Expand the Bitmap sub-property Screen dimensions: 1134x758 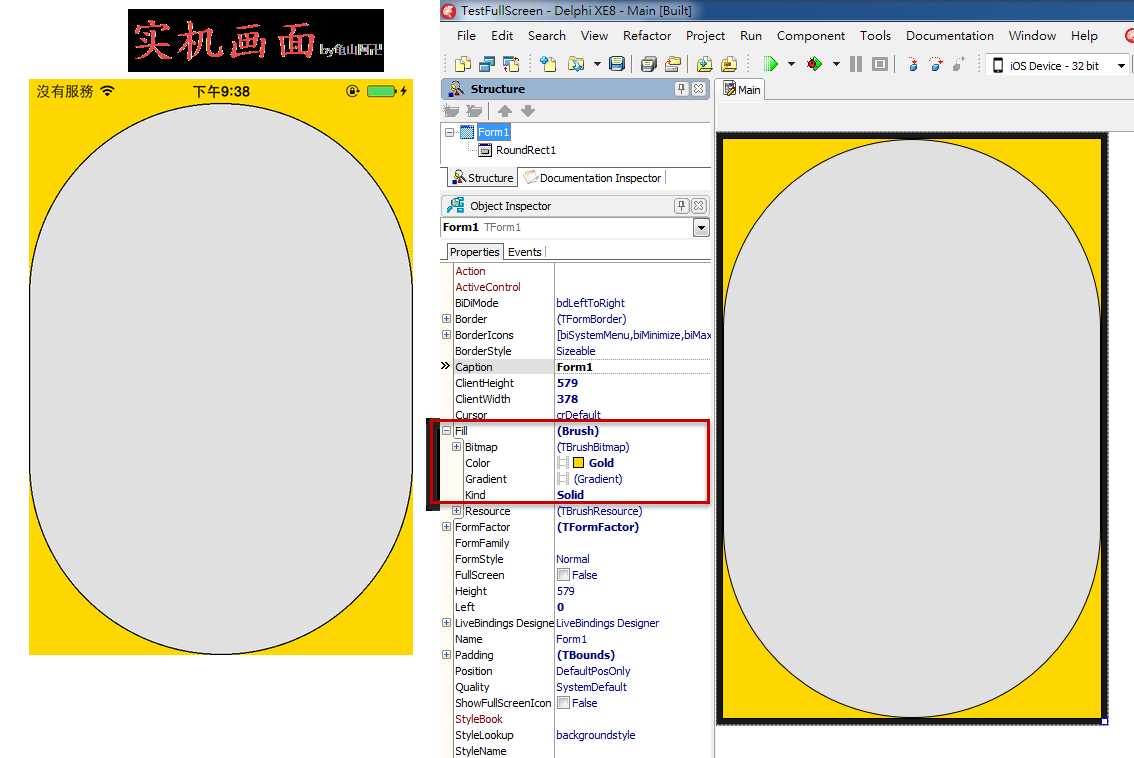tap(456, 446)
